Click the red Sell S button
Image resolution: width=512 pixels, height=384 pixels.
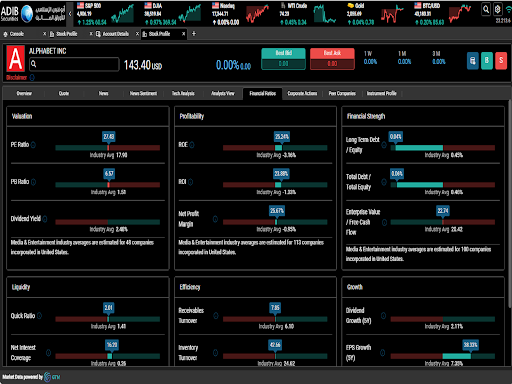coord(501,61)
